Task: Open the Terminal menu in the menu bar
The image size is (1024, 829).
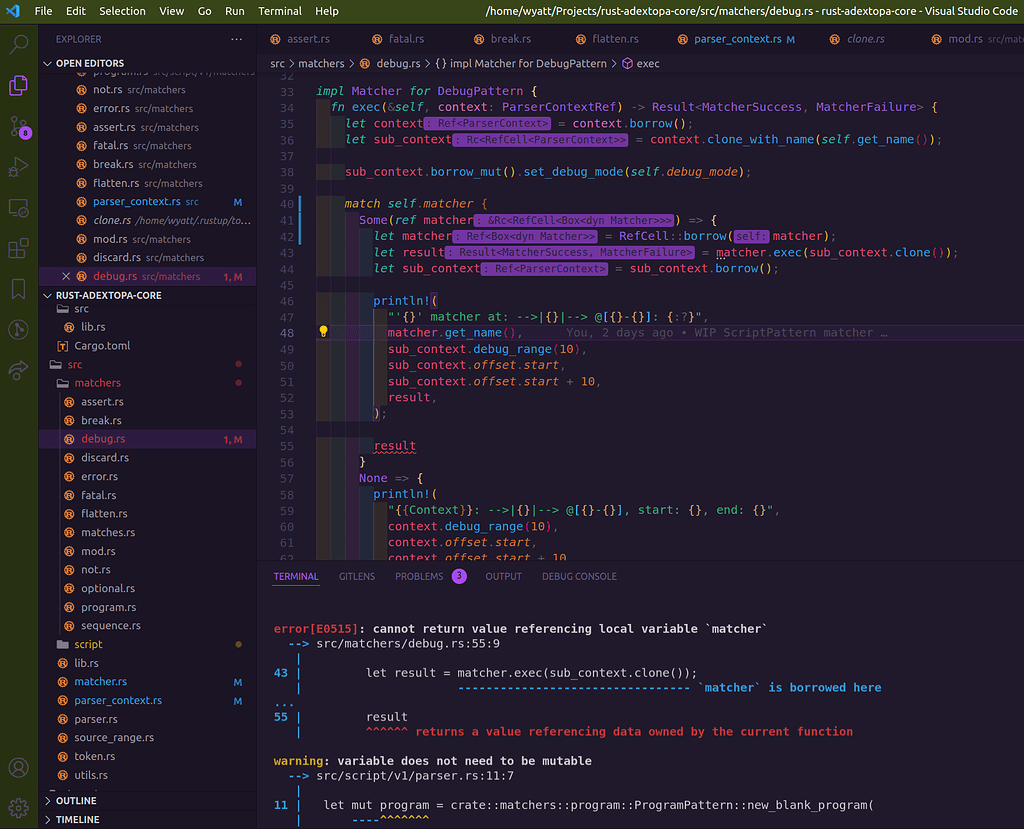Action: [280, 11]
